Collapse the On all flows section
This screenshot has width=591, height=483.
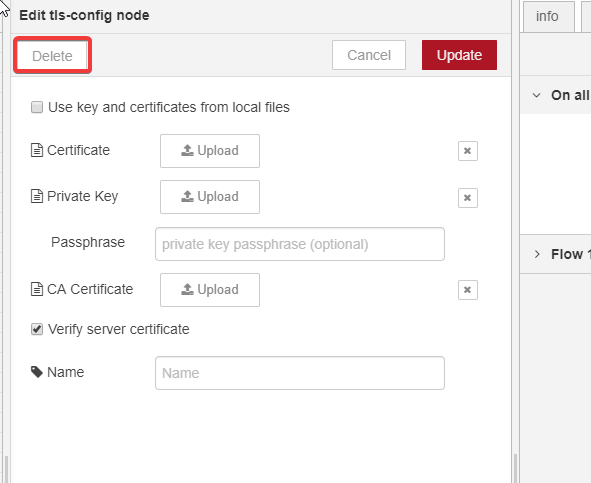536,95
